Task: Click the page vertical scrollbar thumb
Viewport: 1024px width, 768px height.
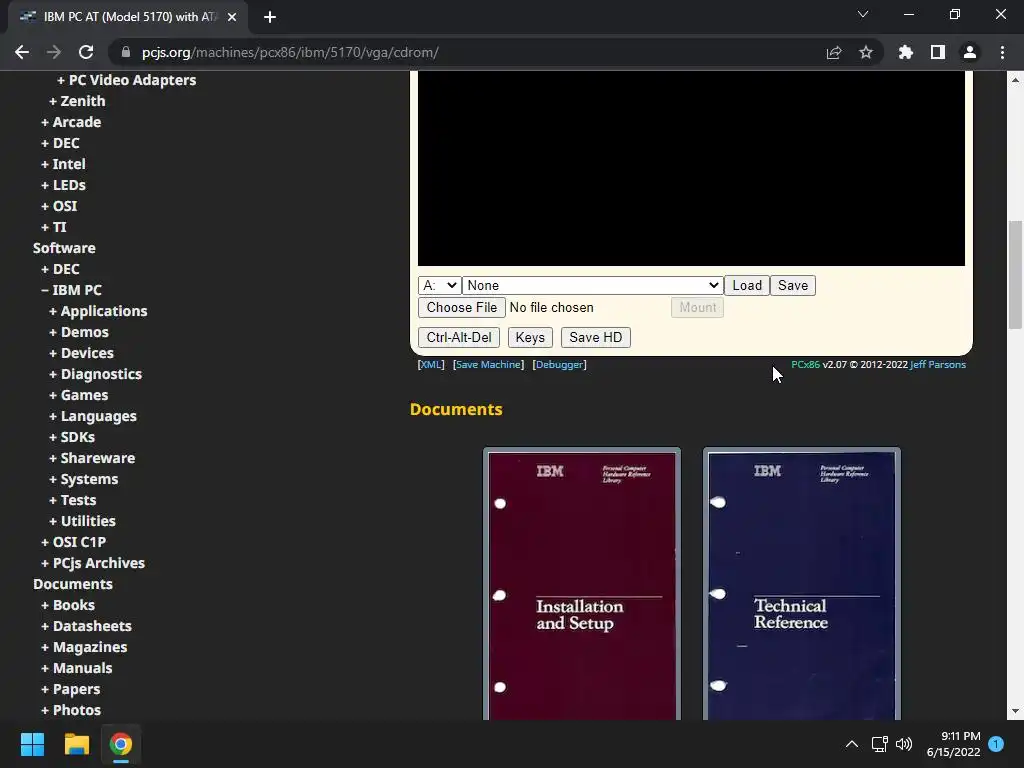Action: 1015,275
